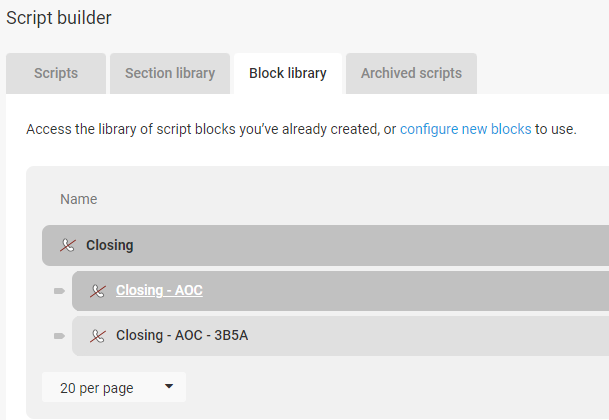Click the phone icon in Closing - AOC - 3B5A row

(98, 336)
